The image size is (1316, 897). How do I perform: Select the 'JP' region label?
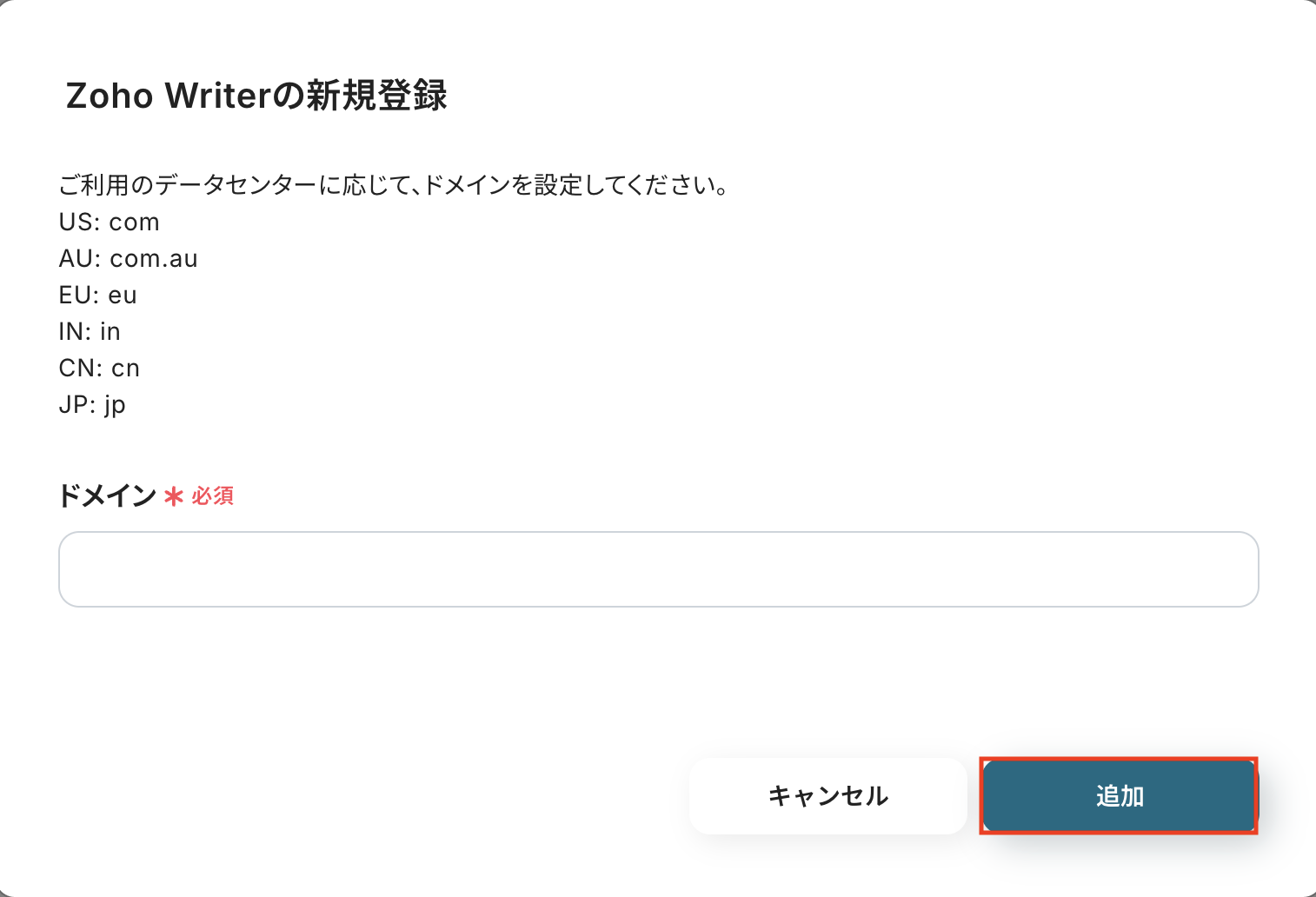[73, 405]
